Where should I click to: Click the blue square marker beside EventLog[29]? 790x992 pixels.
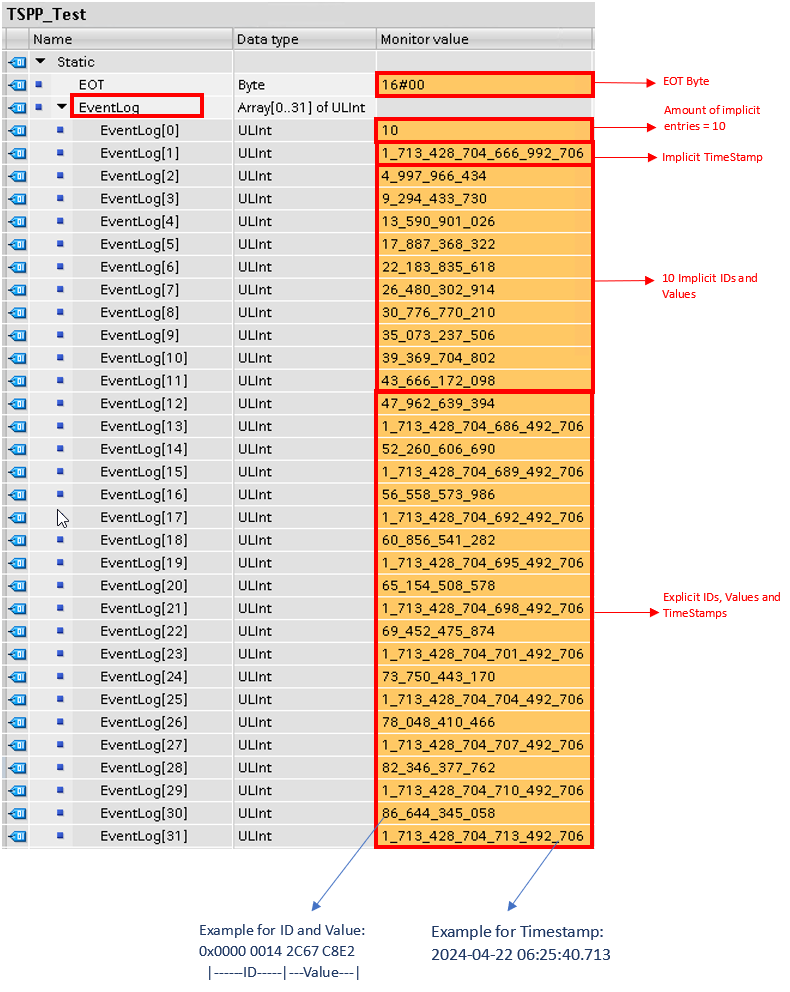pos(60,790)
